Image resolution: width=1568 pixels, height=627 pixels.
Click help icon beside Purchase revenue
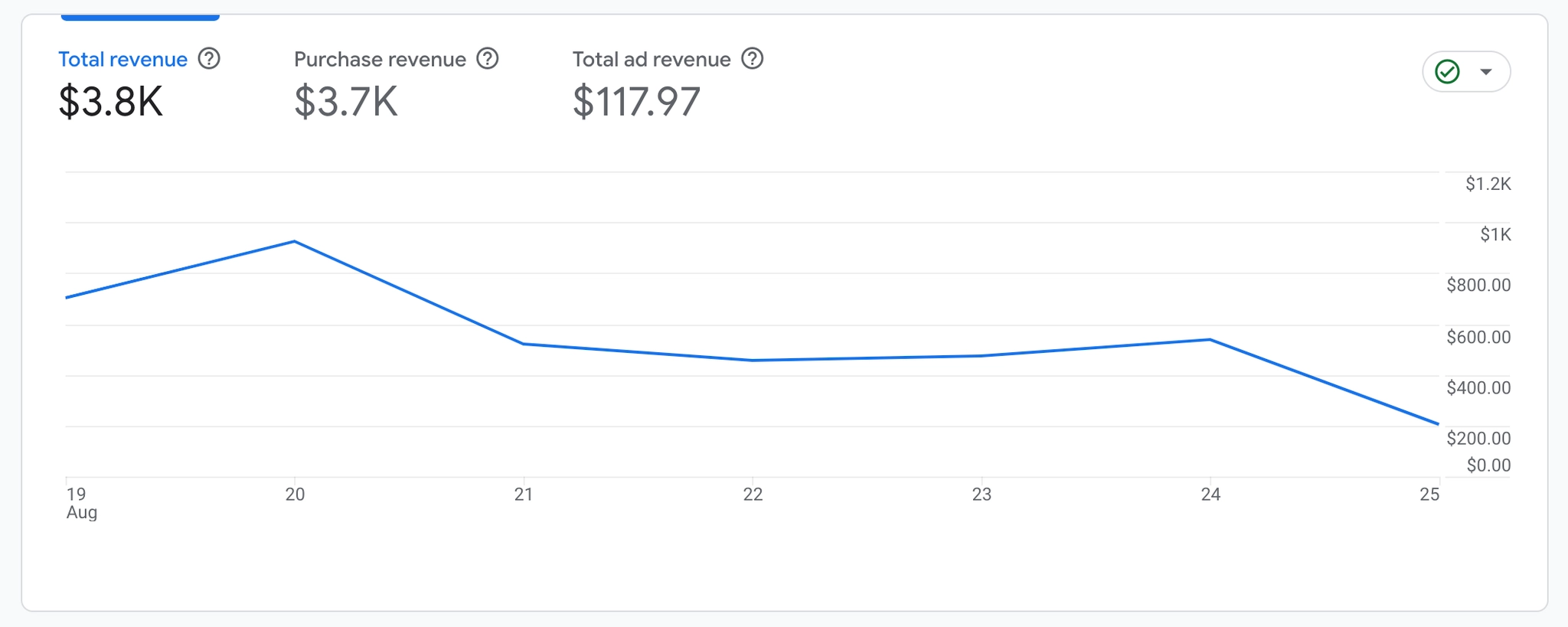488,59
